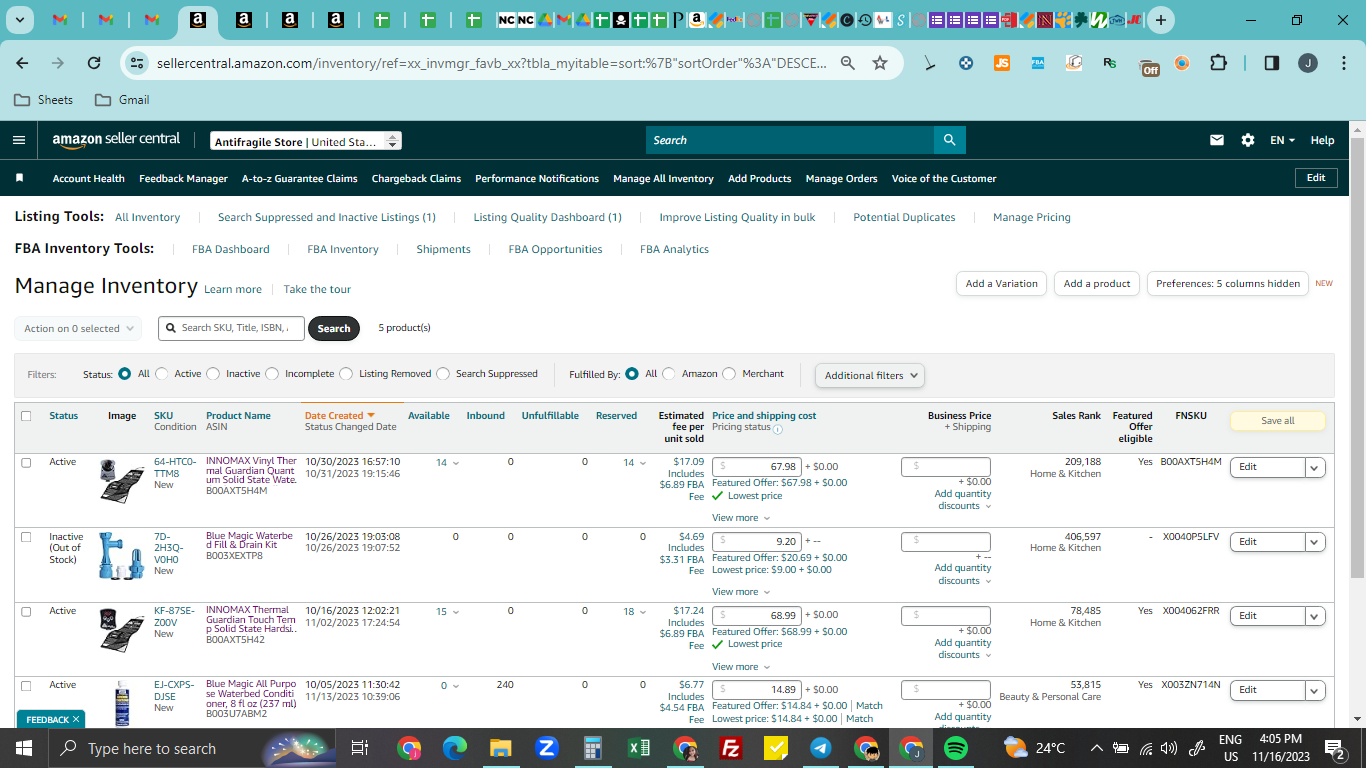Check the row for SKU 7D-2H3Q-VOHO
Image resolution: width=1366 pixels, height=768 pixels.
pyautogui.click(x=26, y=537)
